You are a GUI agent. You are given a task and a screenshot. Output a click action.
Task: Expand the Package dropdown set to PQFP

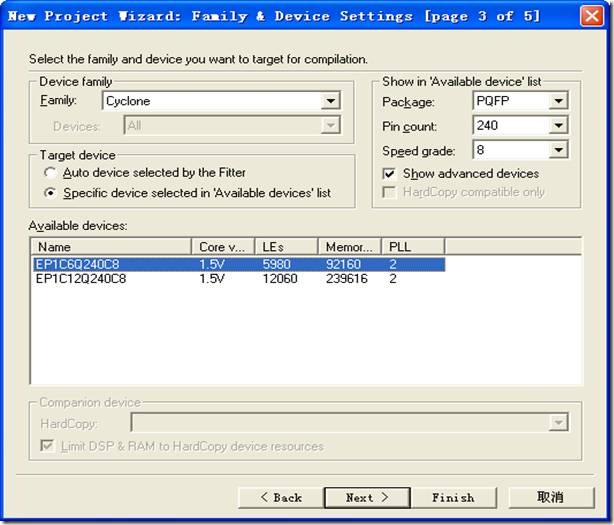[x=557, y=101]
